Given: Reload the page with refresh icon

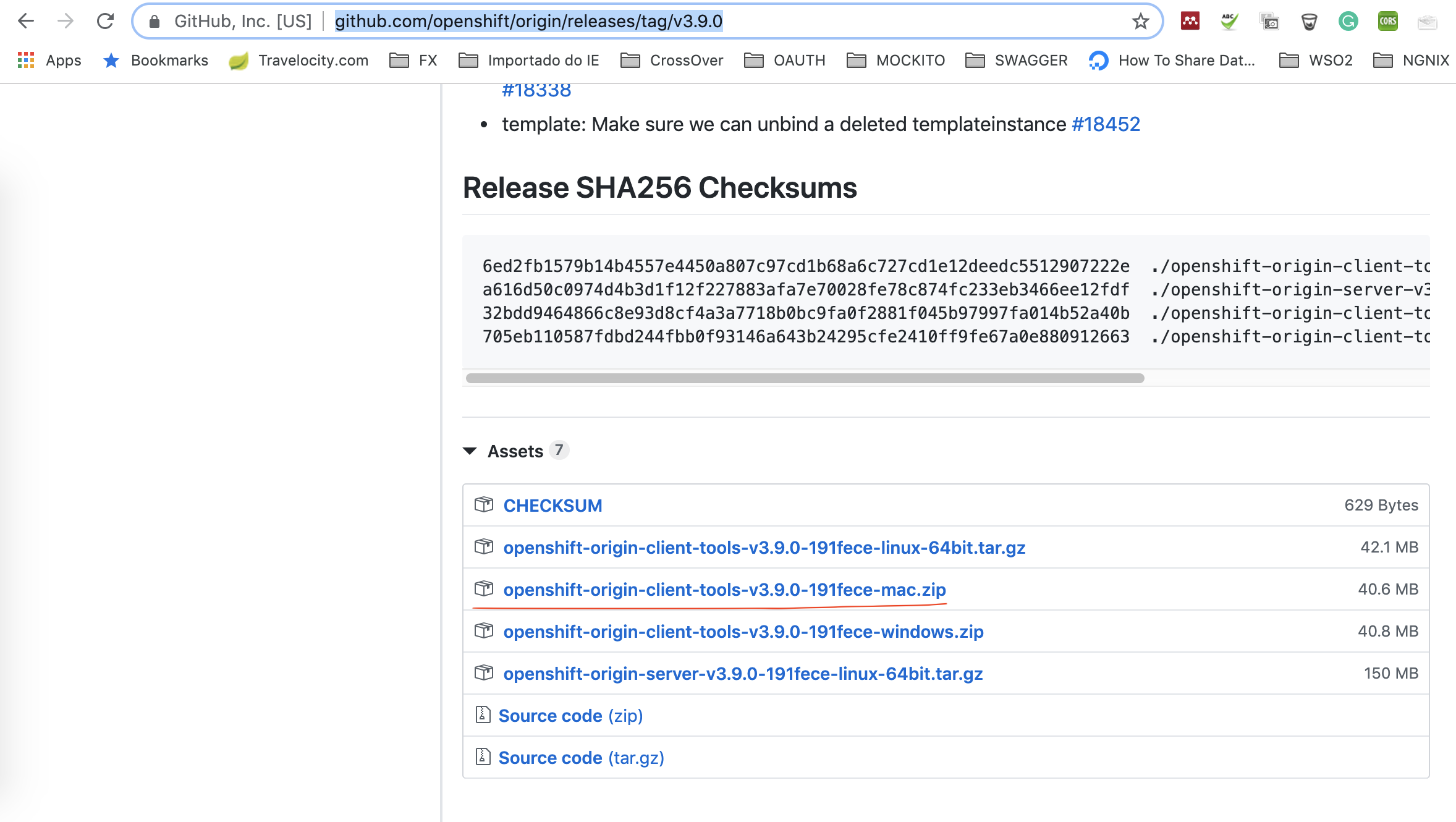Looking at the screenshot, I should tap(105, 21).
